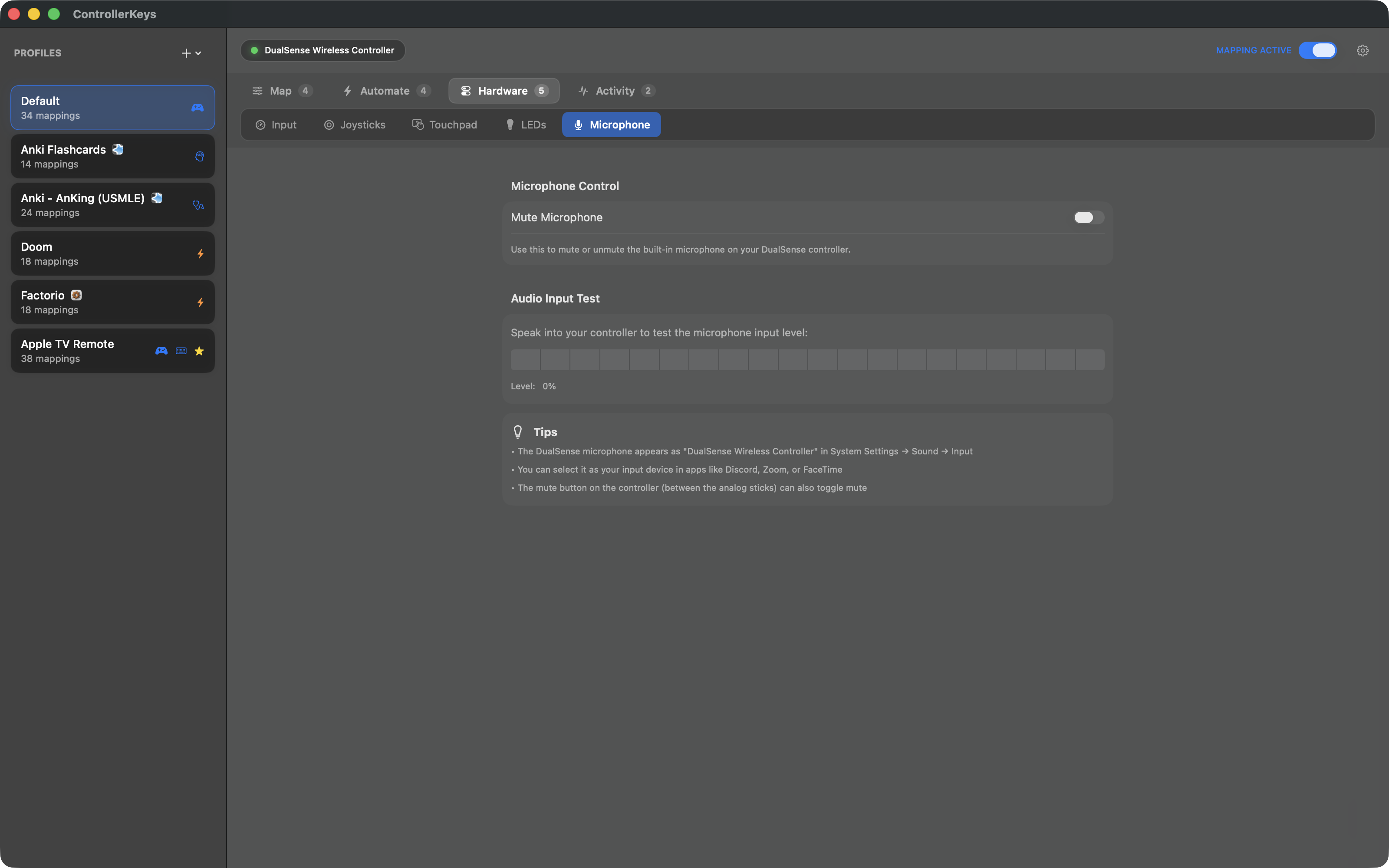Select the Default profile

tap(112, 108)
